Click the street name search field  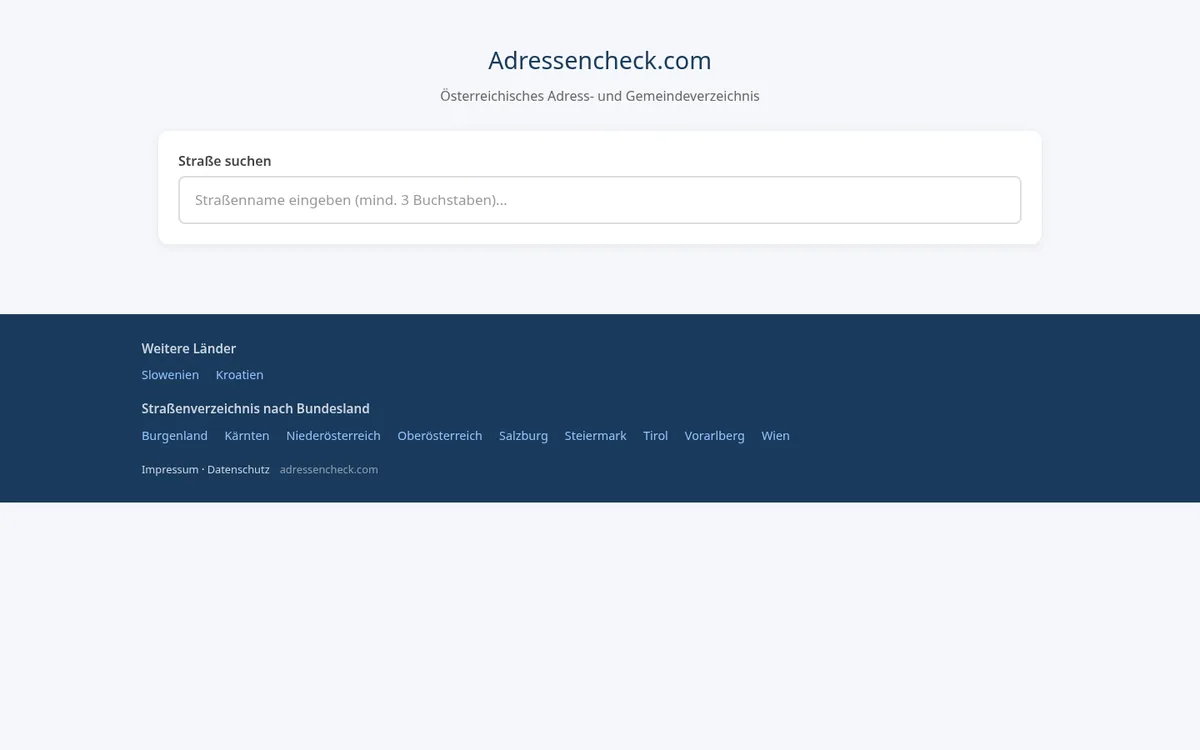[x=600, y=200]
